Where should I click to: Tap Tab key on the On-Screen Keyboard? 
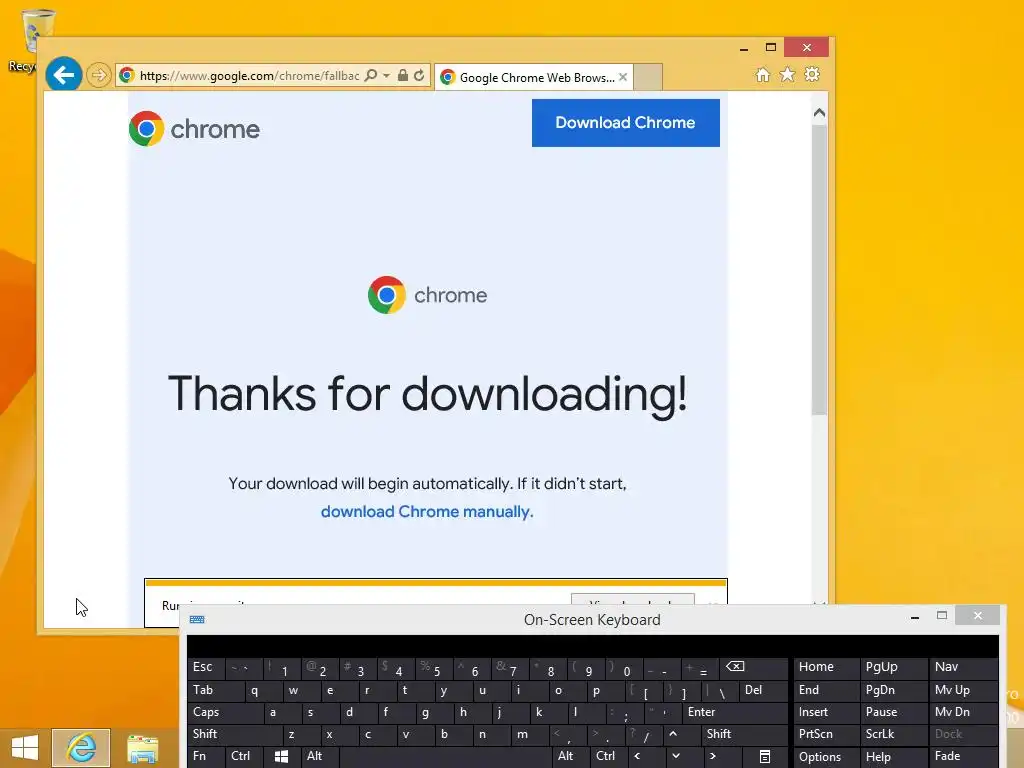click(x=216, y=690)
